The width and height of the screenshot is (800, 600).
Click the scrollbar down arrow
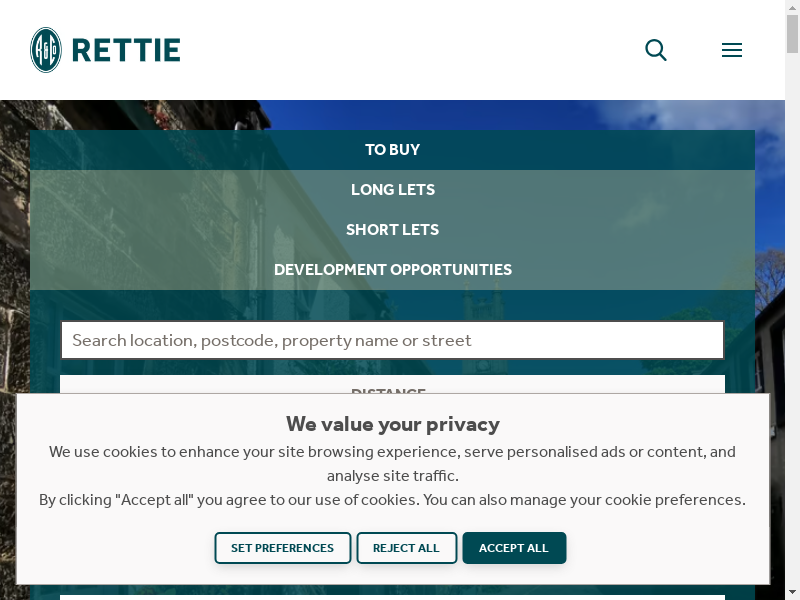tap(792, 592)
